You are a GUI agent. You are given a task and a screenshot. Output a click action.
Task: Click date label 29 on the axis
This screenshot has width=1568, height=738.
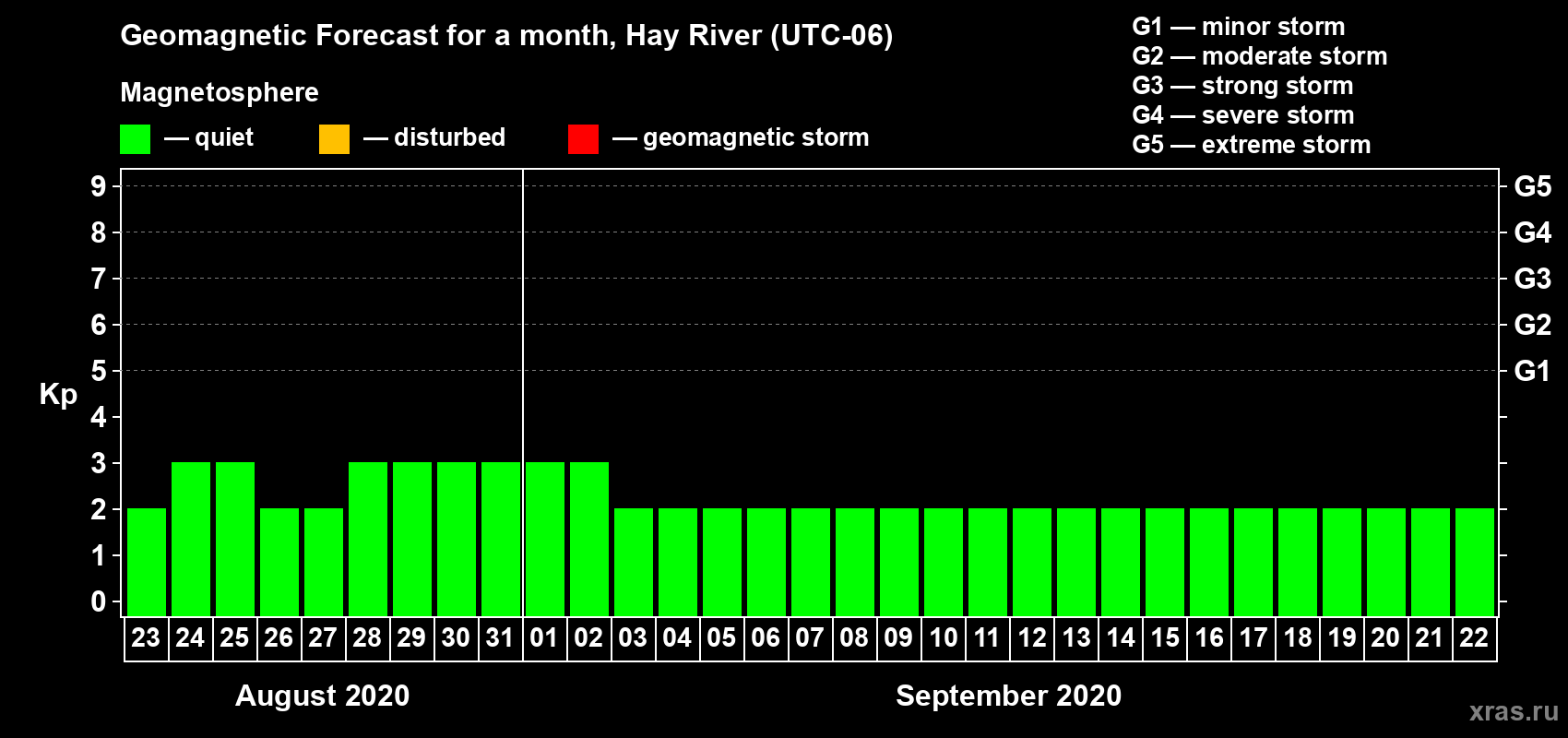coord(411,637)
